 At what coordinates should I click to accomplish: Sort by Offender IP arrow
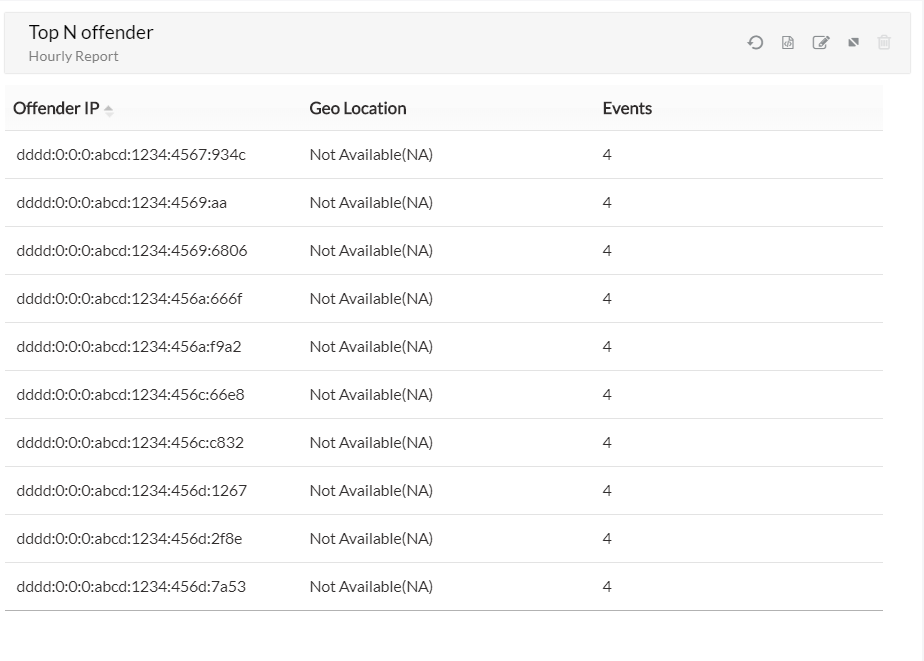(x=108, y=110)
